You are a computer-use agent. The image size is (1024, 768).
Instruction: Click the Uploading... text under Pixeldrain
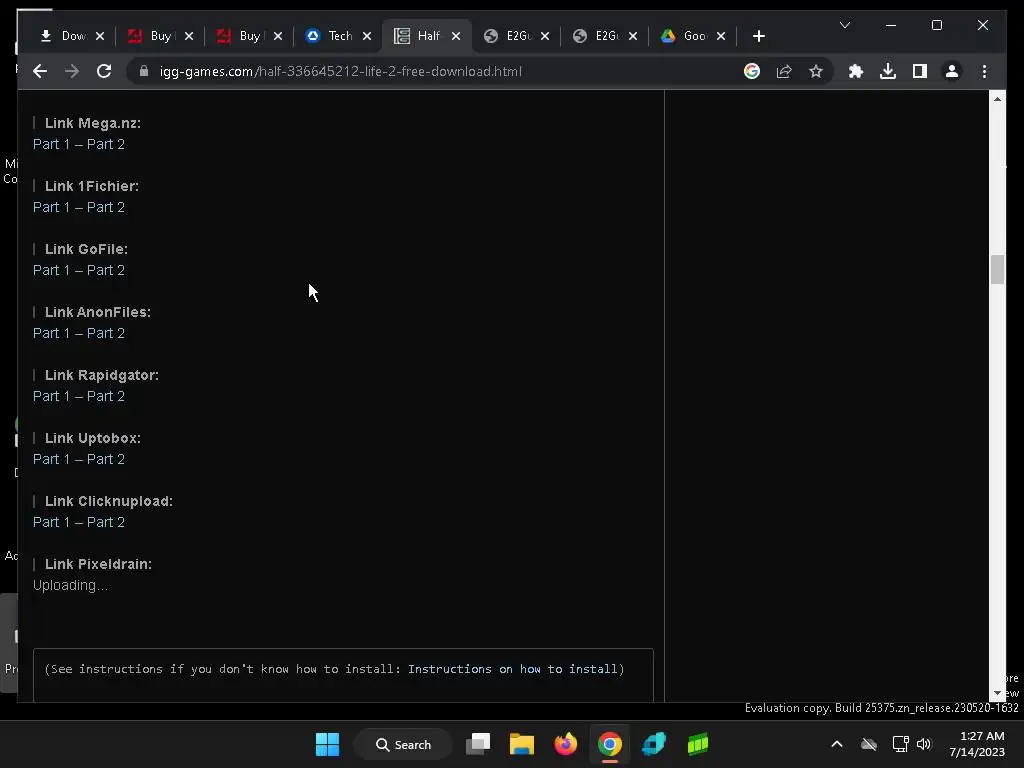(70, 585)
